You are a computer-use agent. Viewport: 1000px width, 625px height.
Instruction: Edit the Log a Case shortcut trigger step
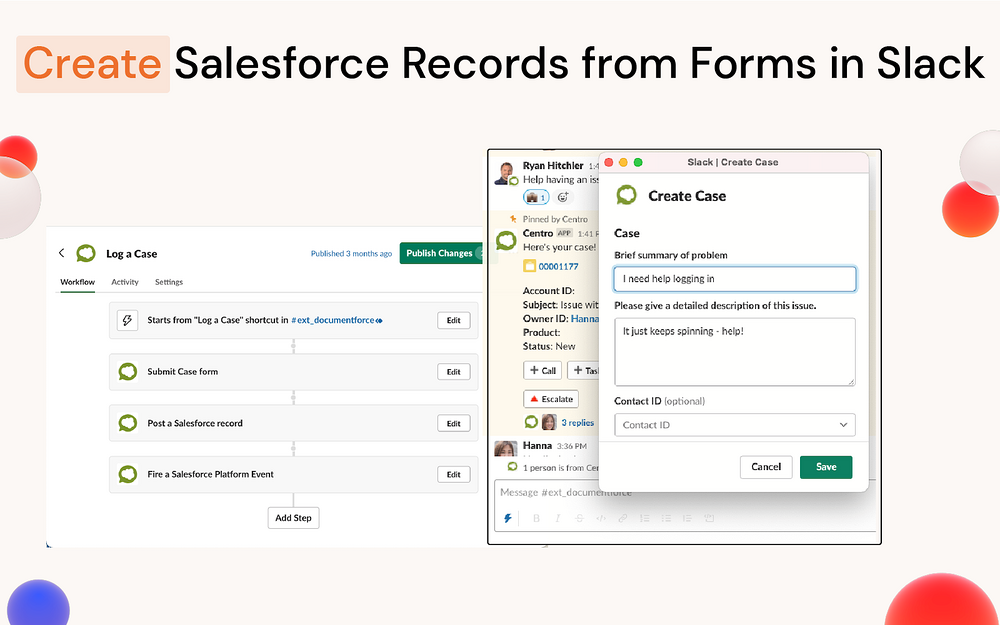point(453,320)
